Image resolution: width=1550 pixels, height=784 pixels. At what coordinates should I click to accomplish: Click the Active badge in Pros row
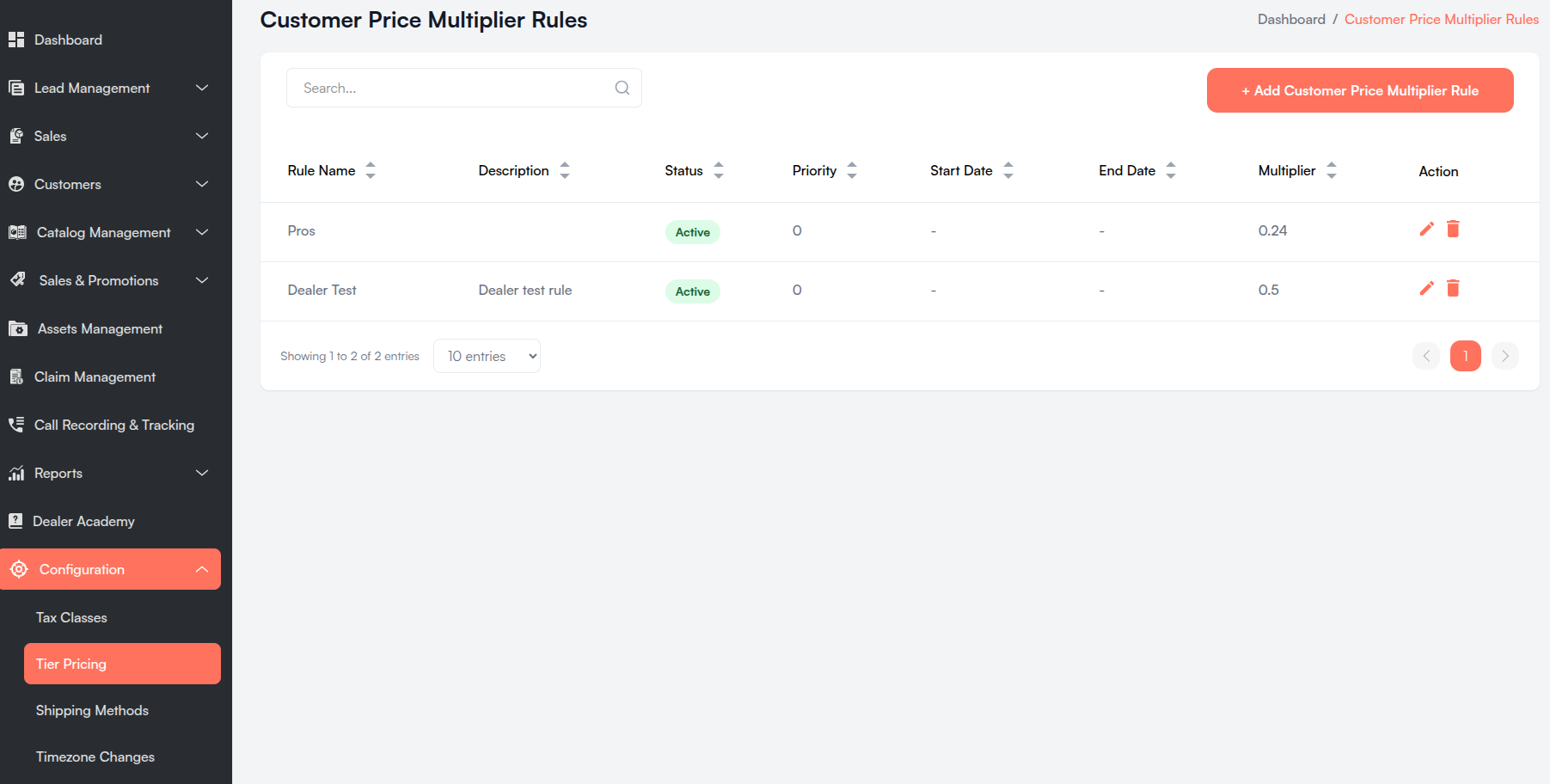(693, 232)
